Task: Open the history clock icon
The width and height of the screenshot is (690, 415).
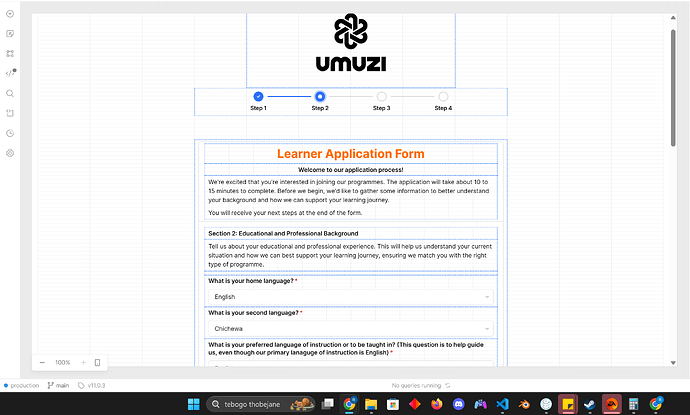Action: tap(10, 133)
